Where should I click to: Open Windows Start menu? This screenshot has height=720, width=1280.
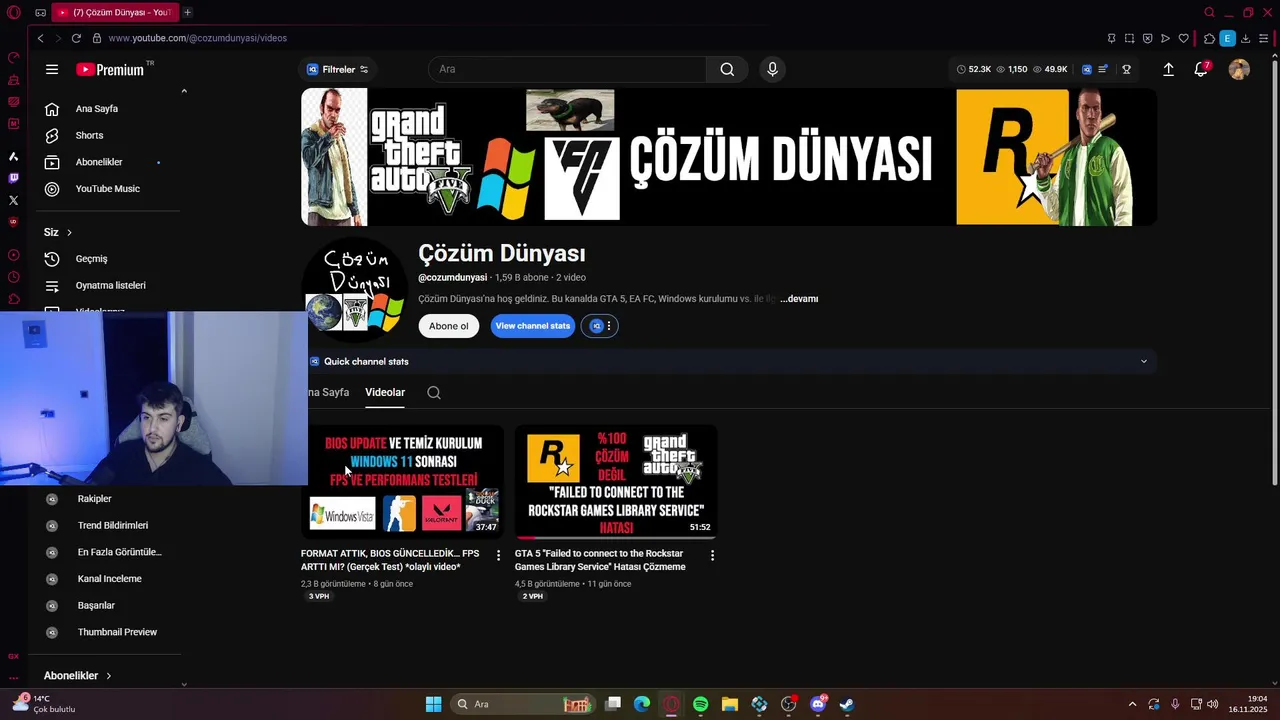pyautogui.click(x=433, y=704)
